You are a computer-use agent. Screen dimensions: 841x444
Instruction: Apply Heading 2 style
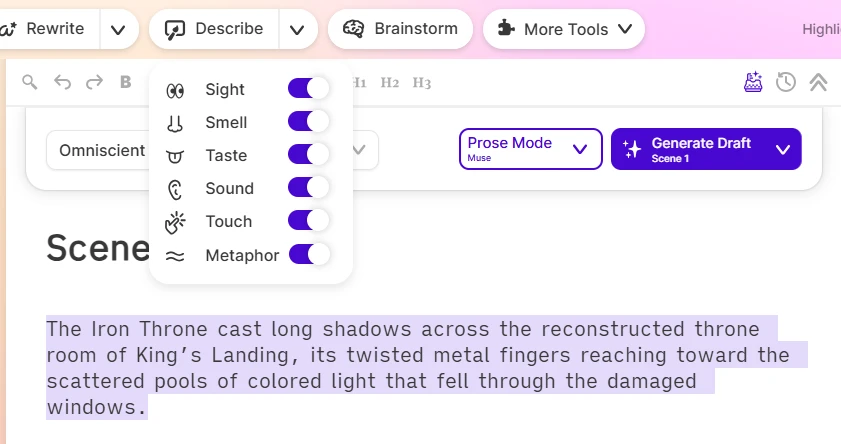[390, 82]
